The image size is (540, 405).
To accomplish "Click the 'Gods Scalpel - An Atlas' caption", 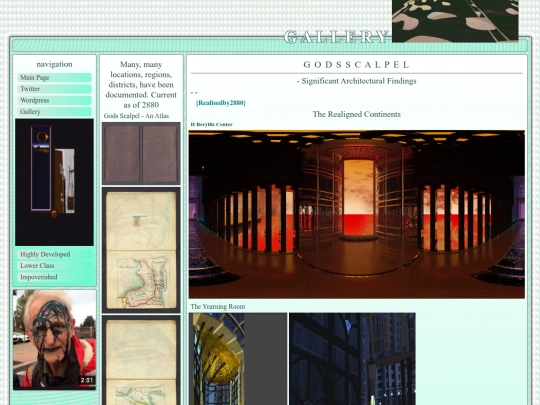I will click(136, 116).
